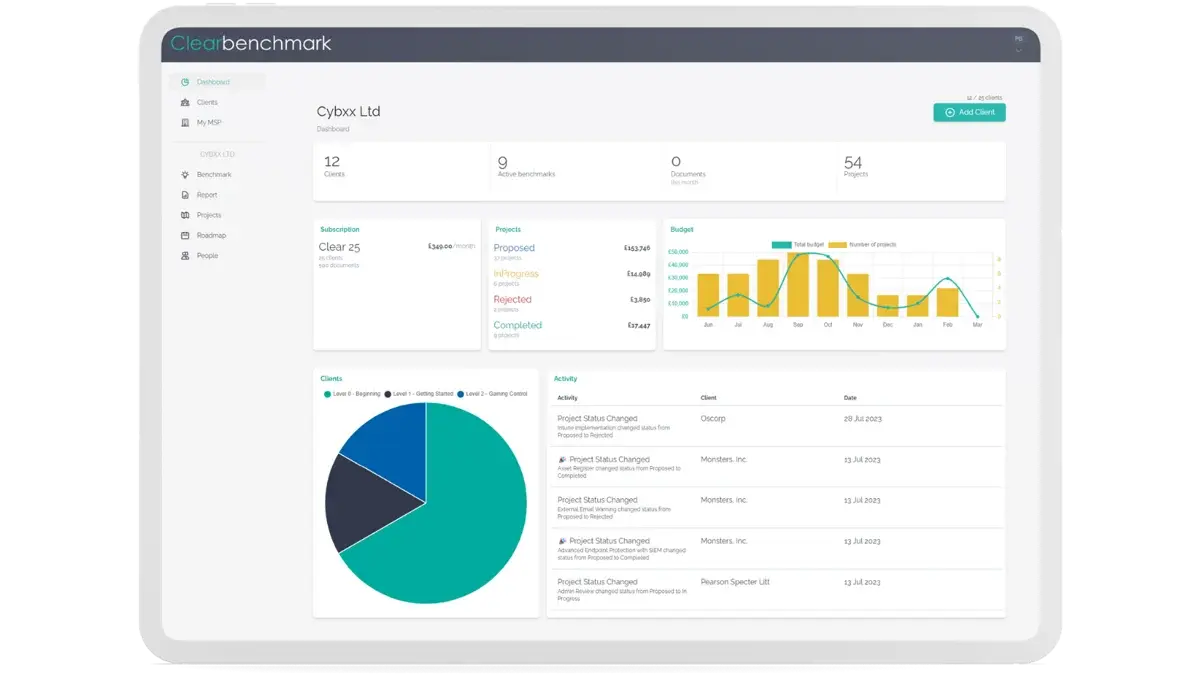Click the 12 Clients stat
1200x676 pixels.
tap(333, 166)
